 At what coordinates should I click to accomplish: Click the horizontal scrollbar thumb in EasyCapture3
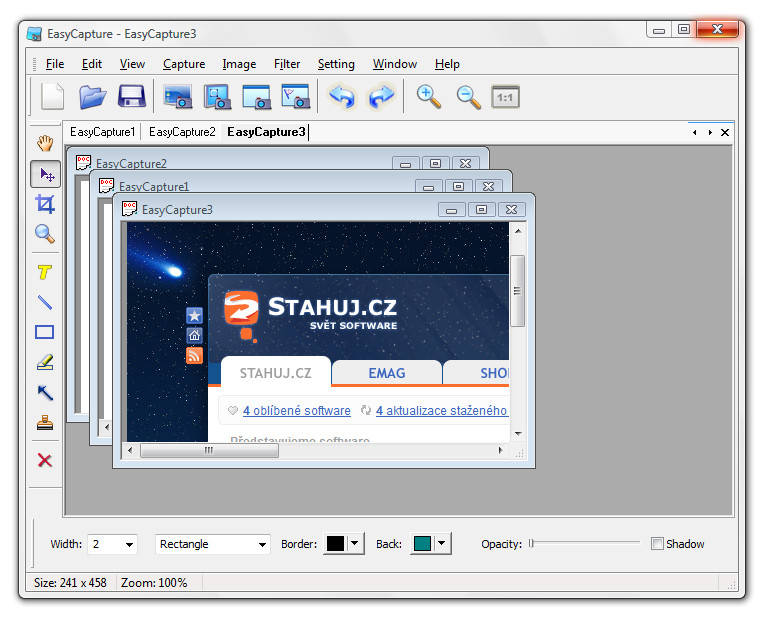click(x=210, y=450)
